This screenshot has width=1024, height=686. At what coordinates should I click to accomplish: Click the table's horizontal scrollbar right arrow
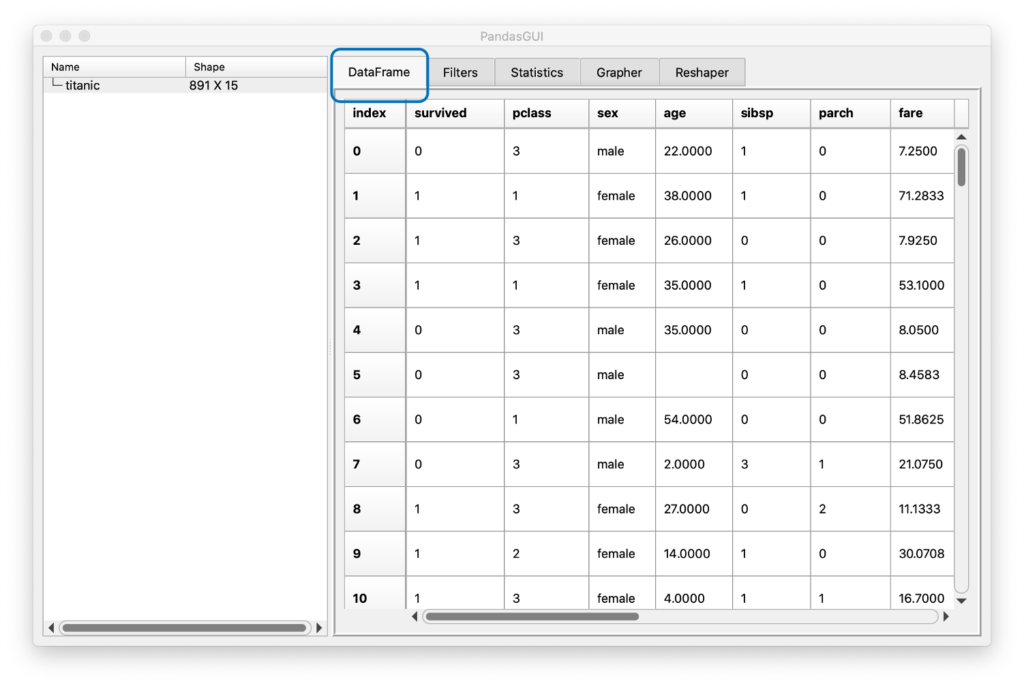[947, 617]
